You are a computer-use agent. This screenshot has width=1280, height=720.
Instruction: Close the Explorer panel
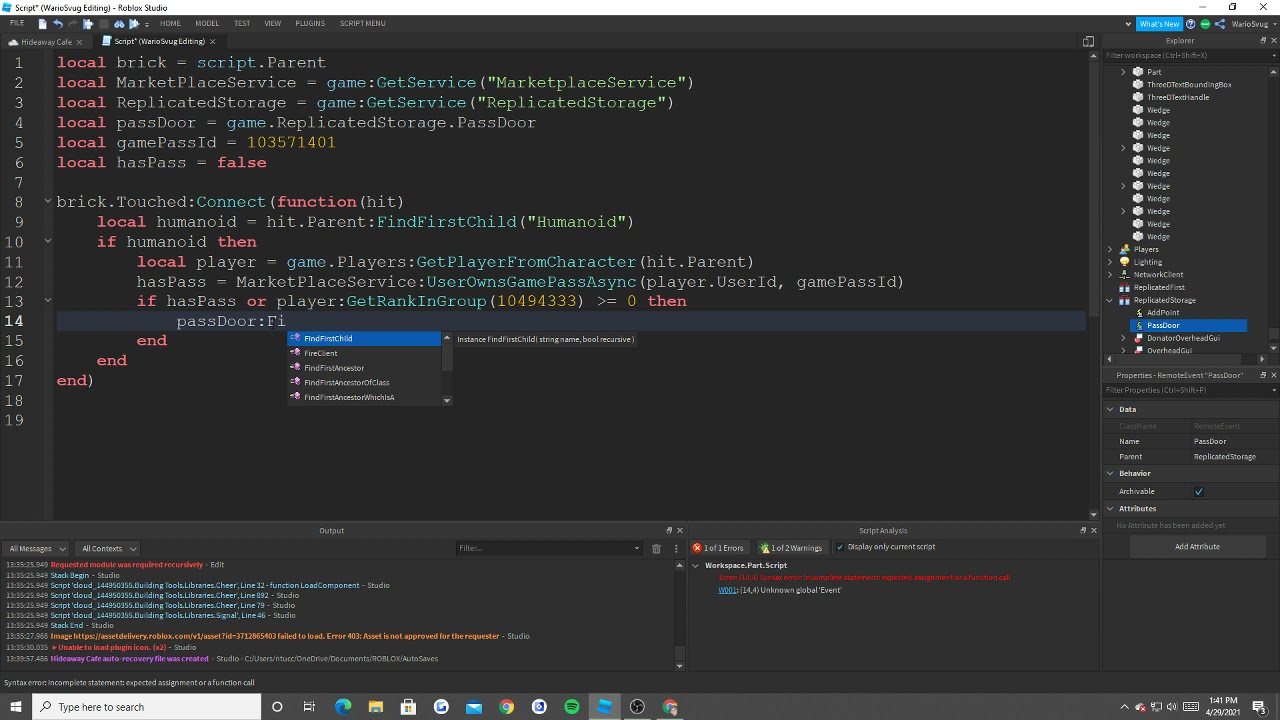1273,41
